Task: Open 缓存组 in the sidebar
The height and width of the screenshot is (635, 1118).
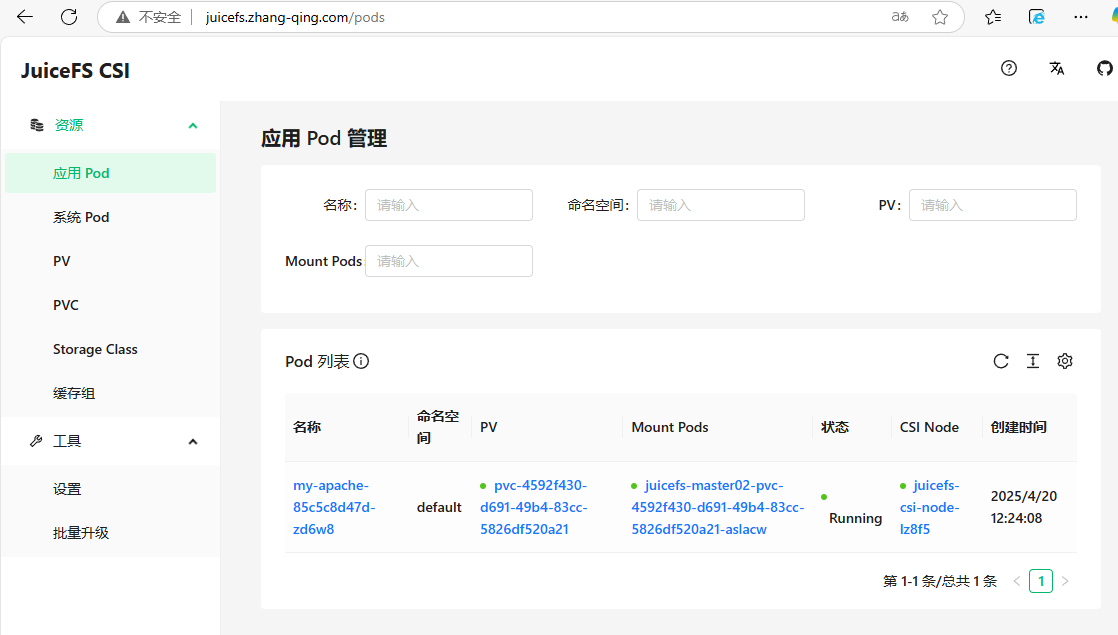Action: 111,393
